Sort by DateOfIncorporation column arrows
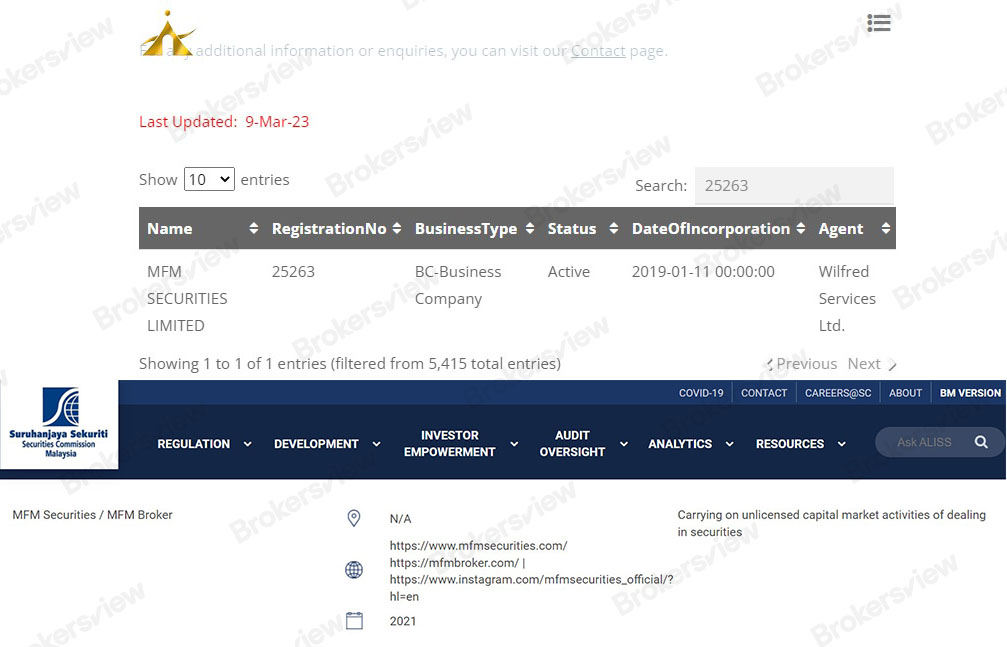The height and width of the screenshot is (647, 1007). click(x=801, y=228)
